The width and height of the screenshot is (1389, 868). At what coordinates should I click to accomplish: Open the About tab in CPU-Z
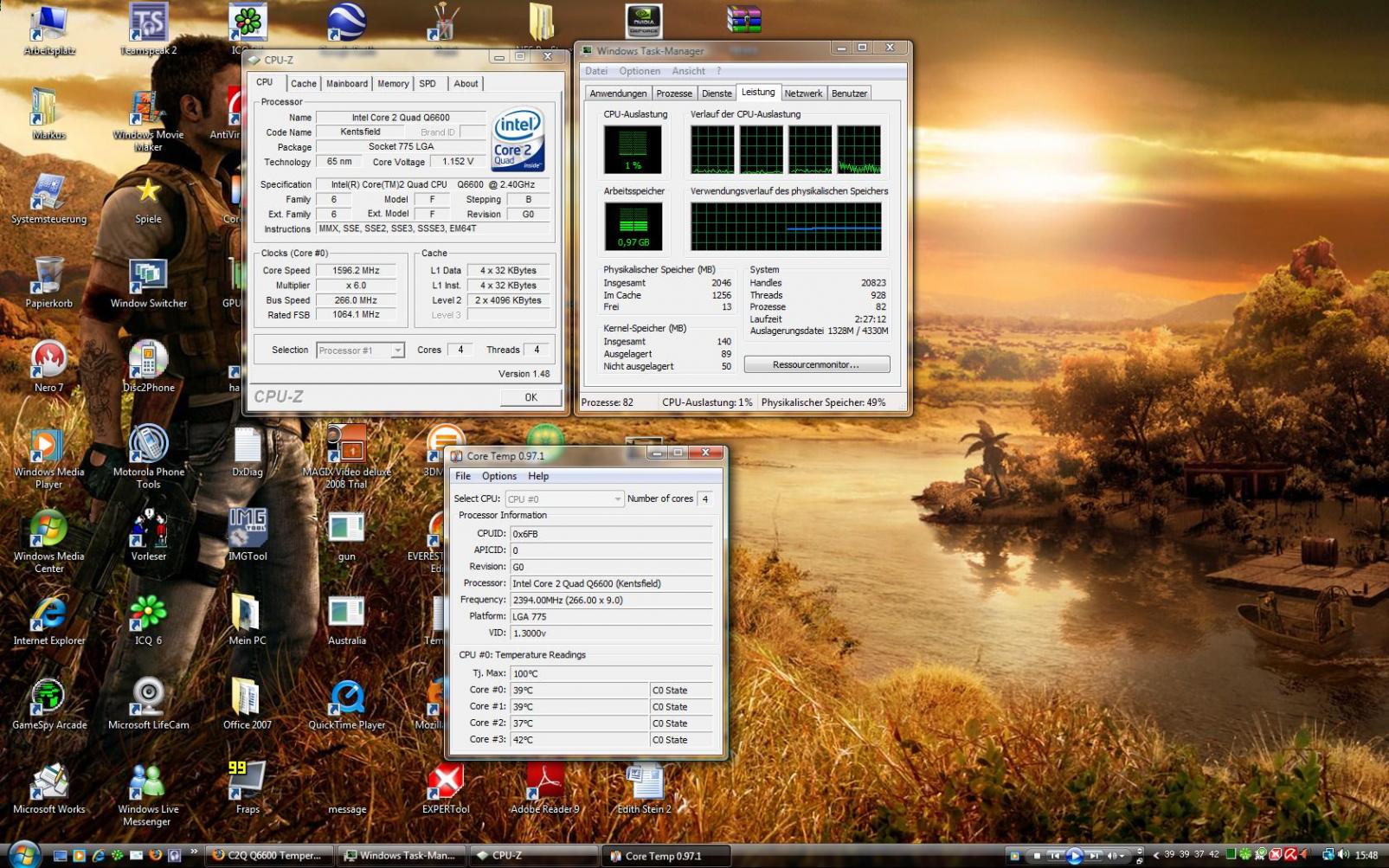pos(466,84)
